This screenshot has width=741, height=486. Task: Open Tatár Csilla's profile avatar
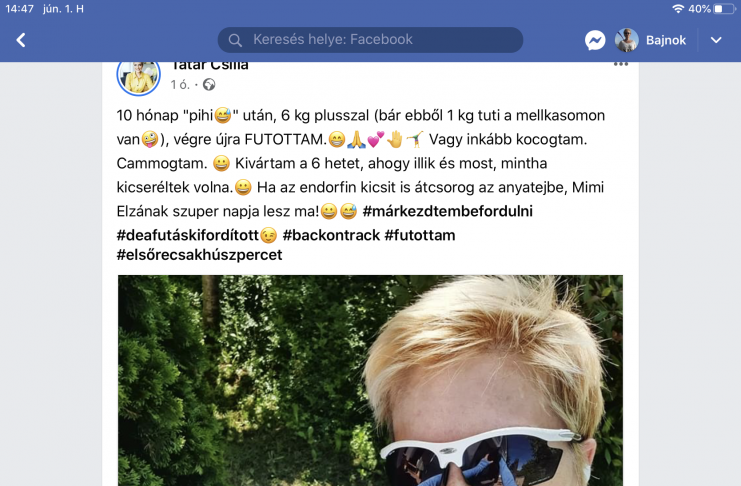coord(138,76)
